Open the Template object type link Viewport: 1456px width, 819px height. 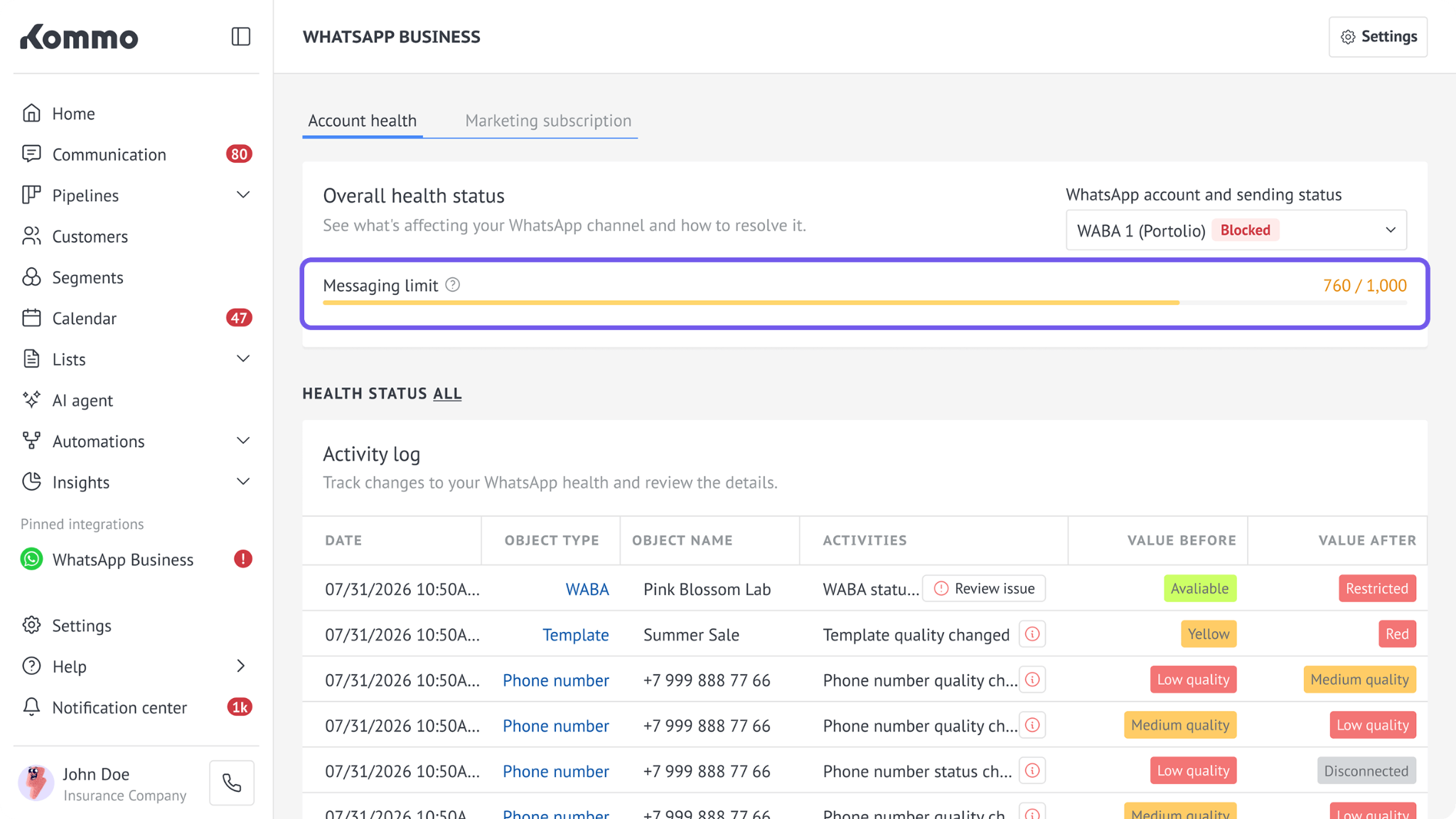[x=576, y=635]
